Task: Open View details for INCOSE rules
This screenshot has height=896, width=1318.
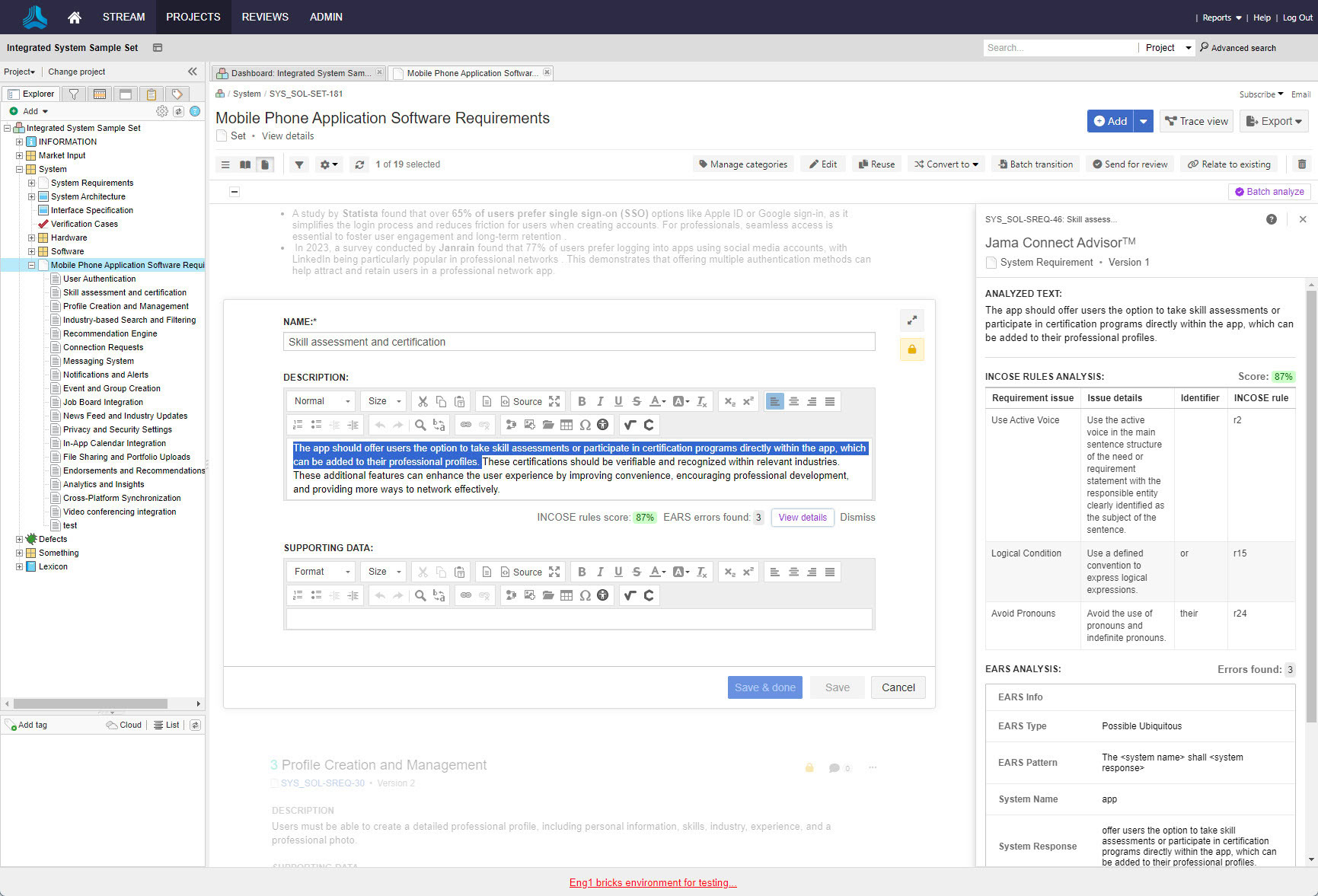Action: point(802,517)
